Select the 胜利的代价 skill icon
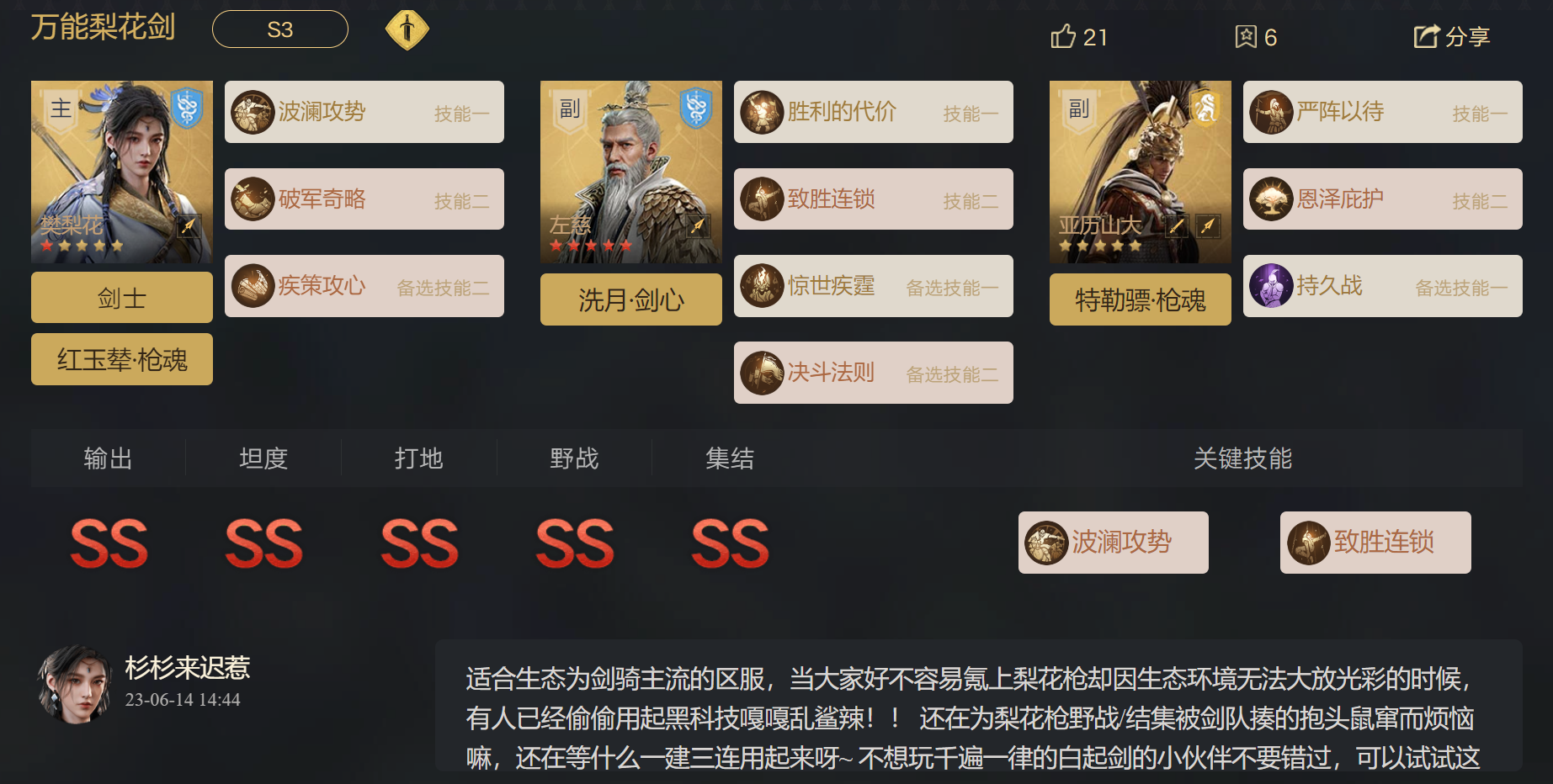 tap(763, 112)
